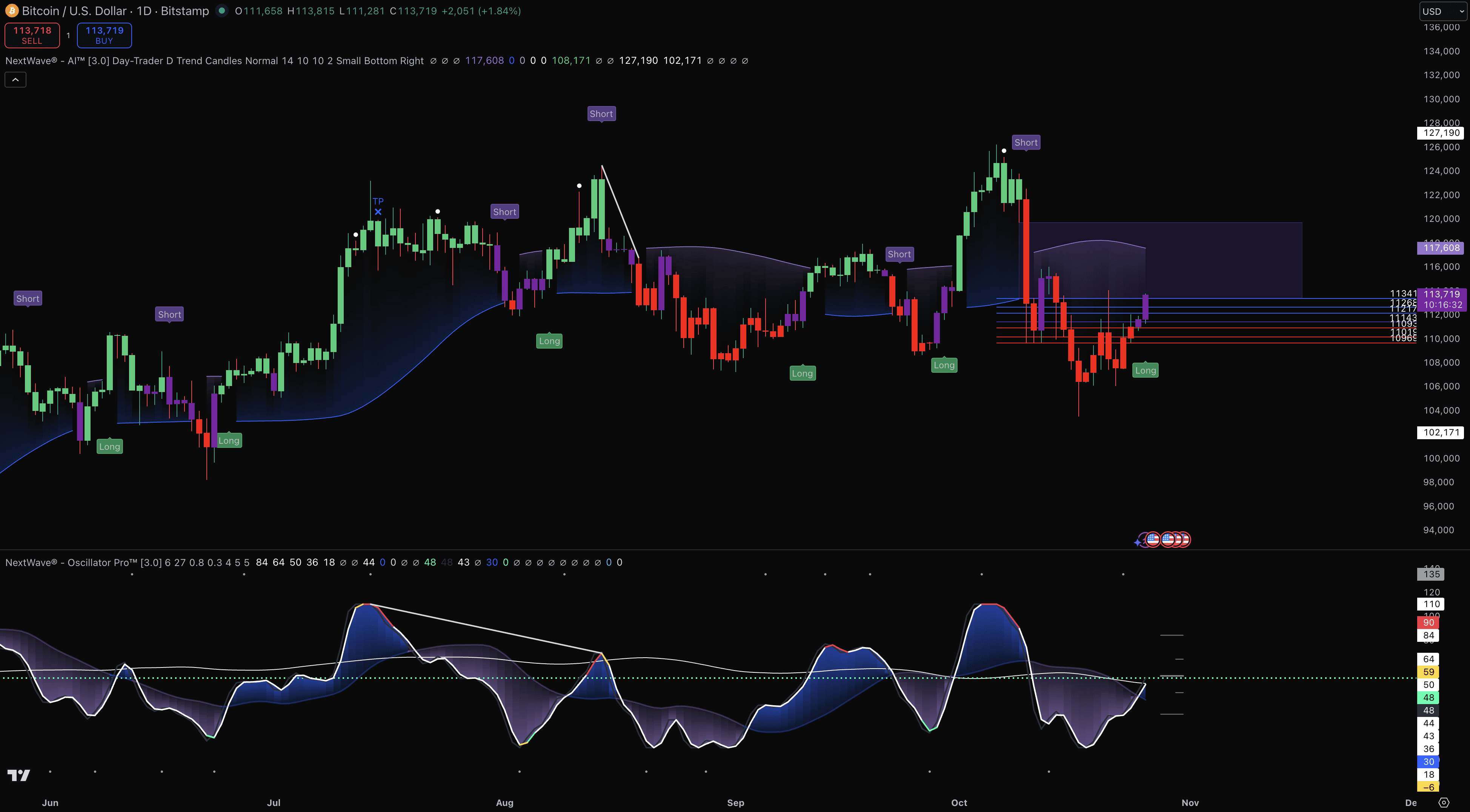Click the blue TP cross marker
Screen dimensions: 1470x812
coord(378,212)
